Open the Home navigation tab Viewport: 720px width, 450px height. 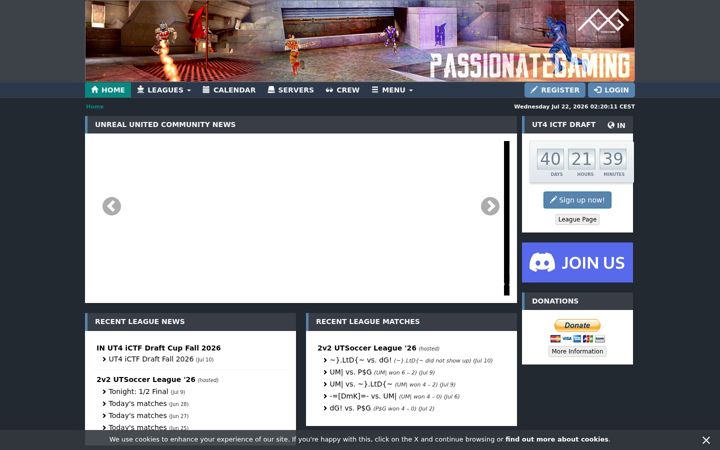pyautogui.click(x=108, y=90)
